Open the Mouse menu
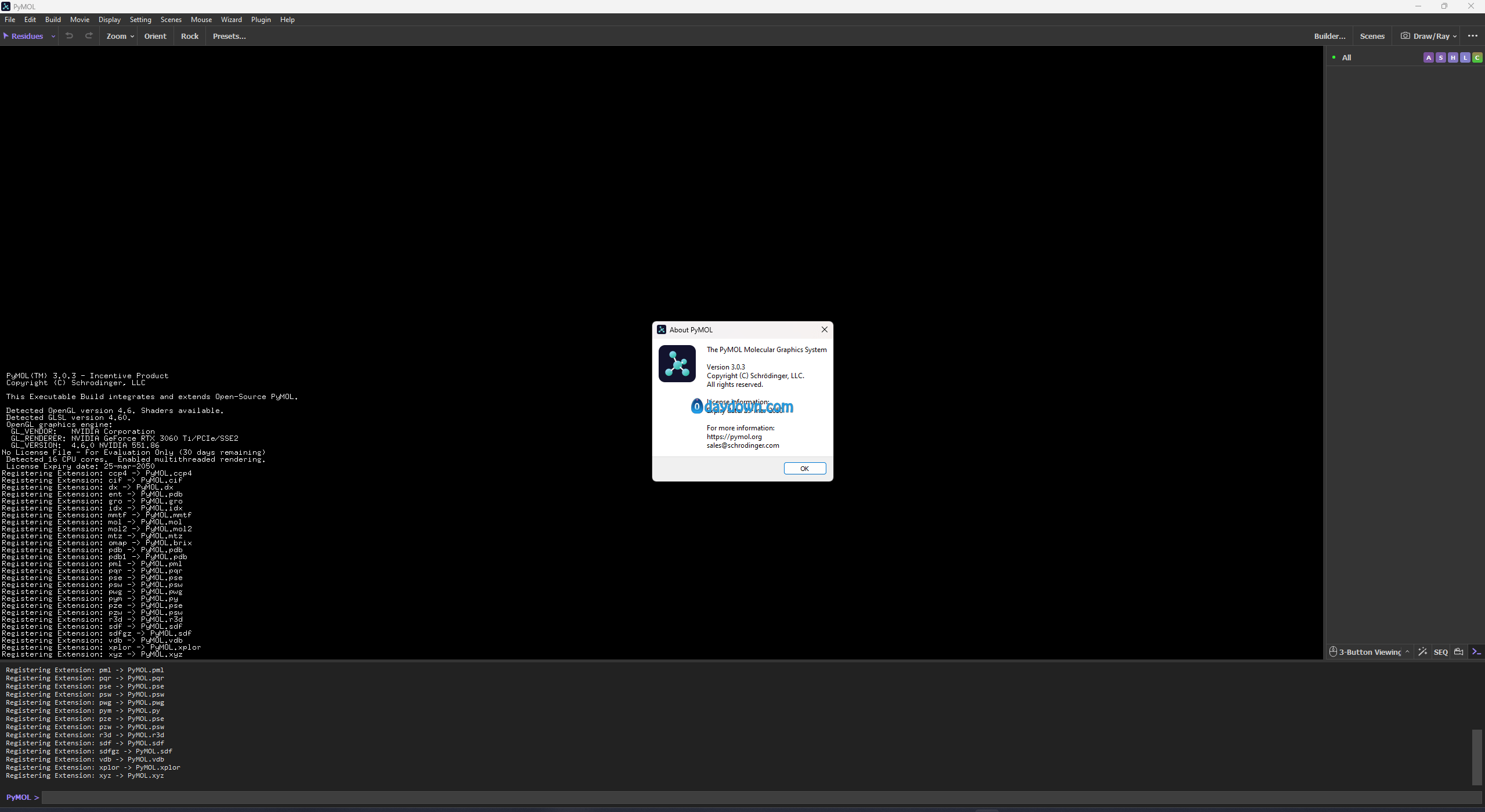 coord(201,19)
